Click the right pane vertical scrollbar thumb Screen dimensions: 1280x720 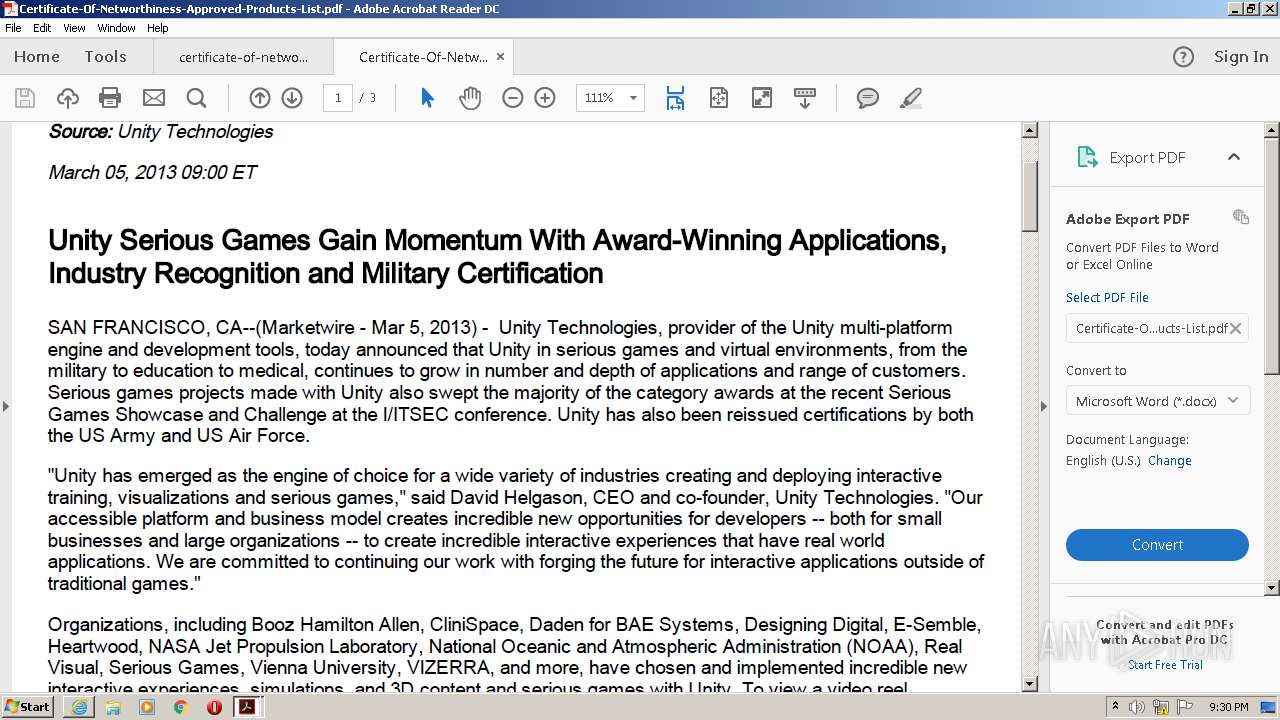pos(1272,257)
